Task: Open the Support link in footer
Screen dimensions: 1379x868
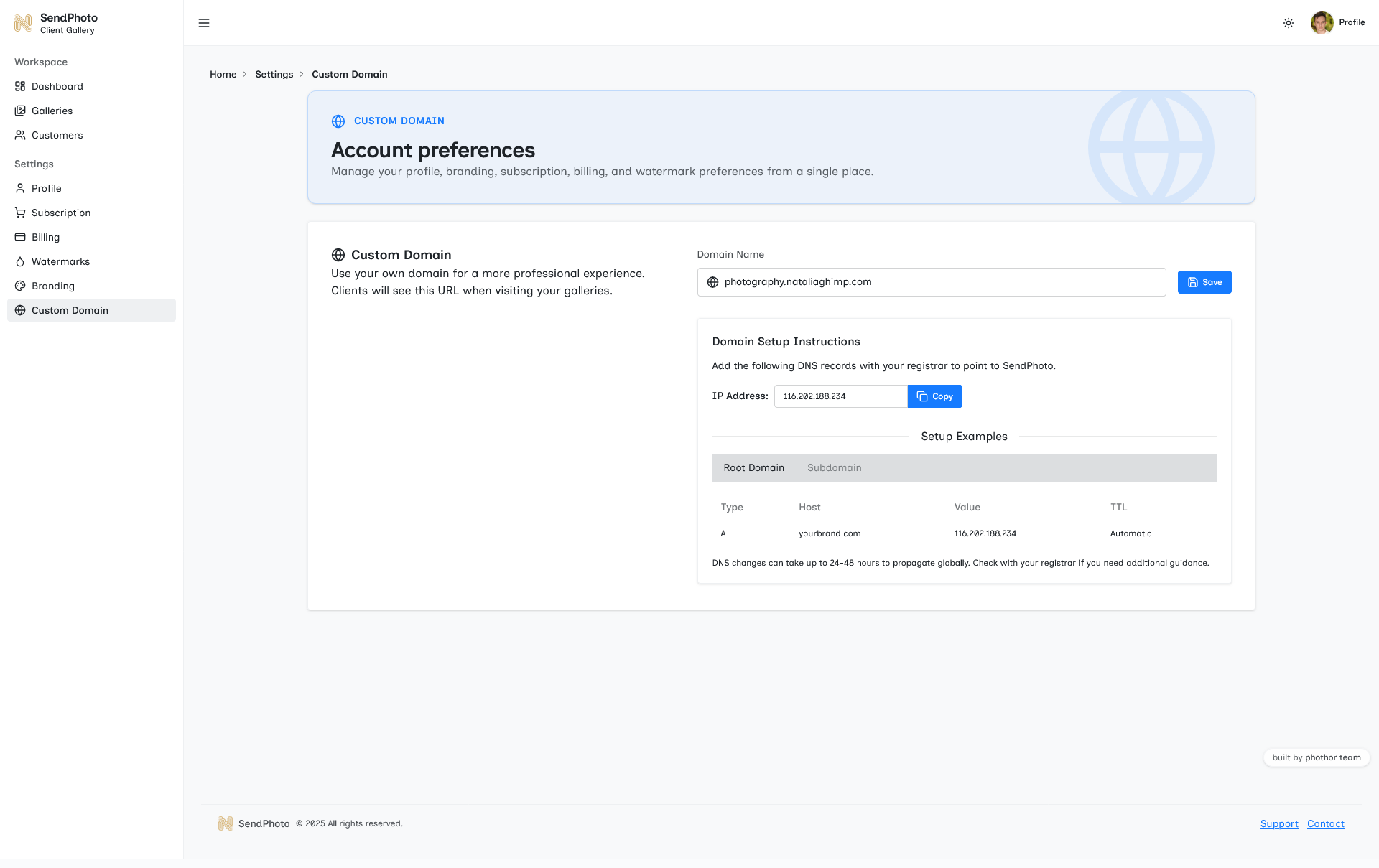Action: click(1278, 823)
